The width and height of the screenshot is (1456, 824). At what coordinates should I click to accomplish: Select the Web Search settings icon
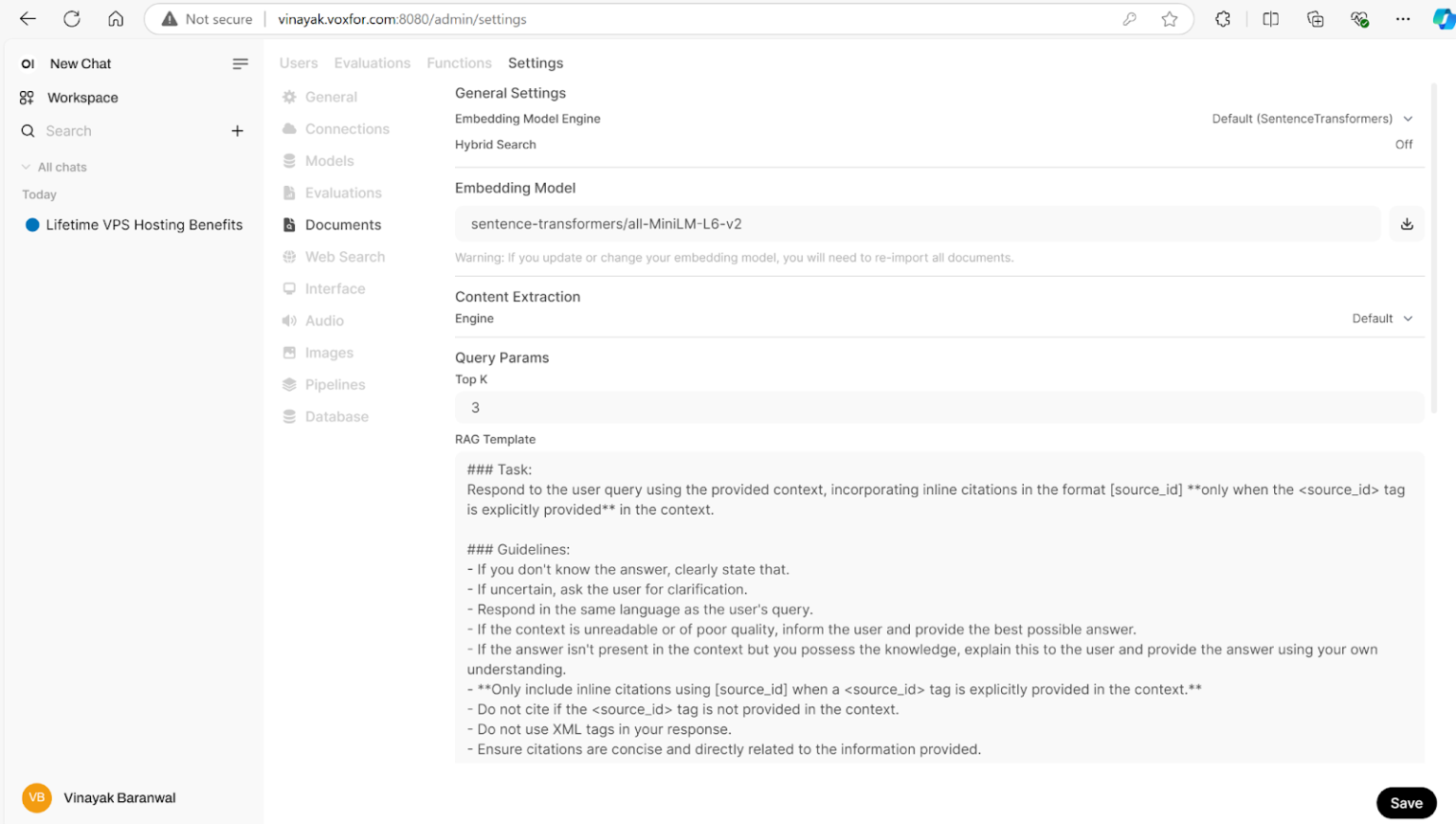click(289, 256)
